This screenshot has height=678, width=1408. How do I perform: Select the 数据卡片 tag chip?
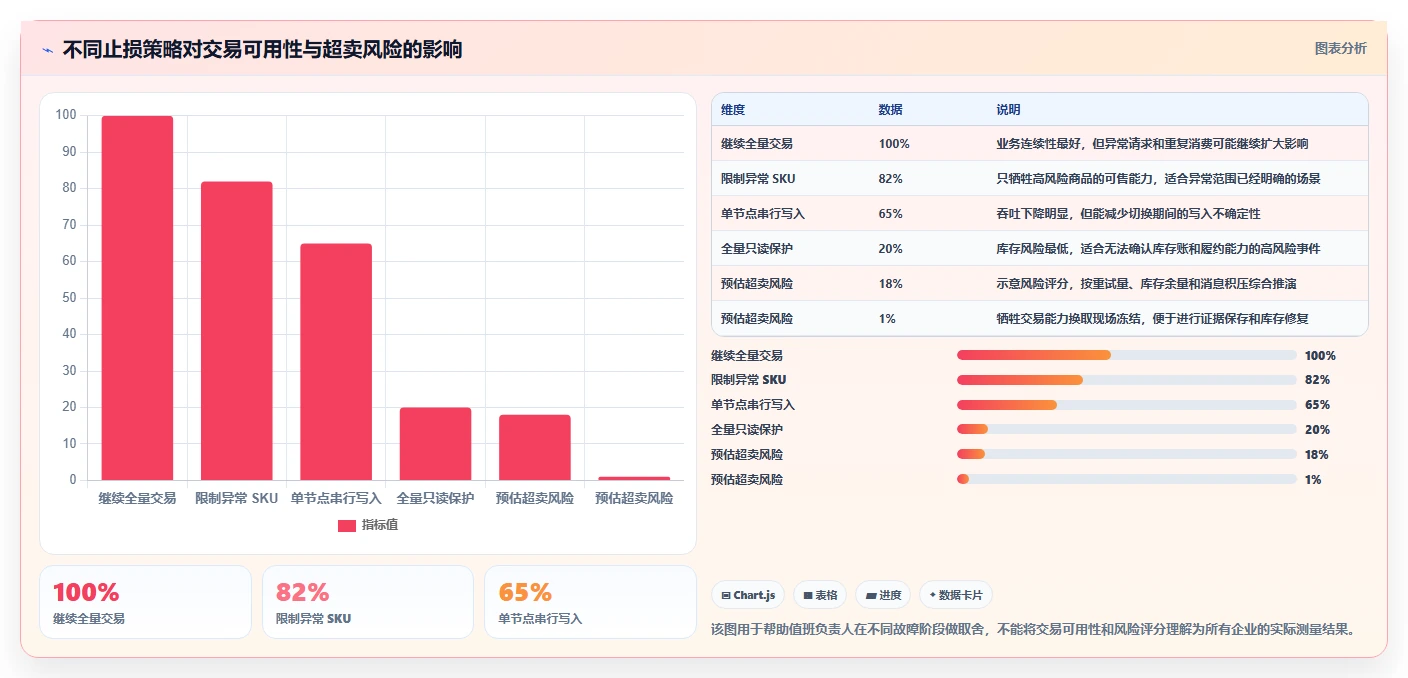point(956,595)
